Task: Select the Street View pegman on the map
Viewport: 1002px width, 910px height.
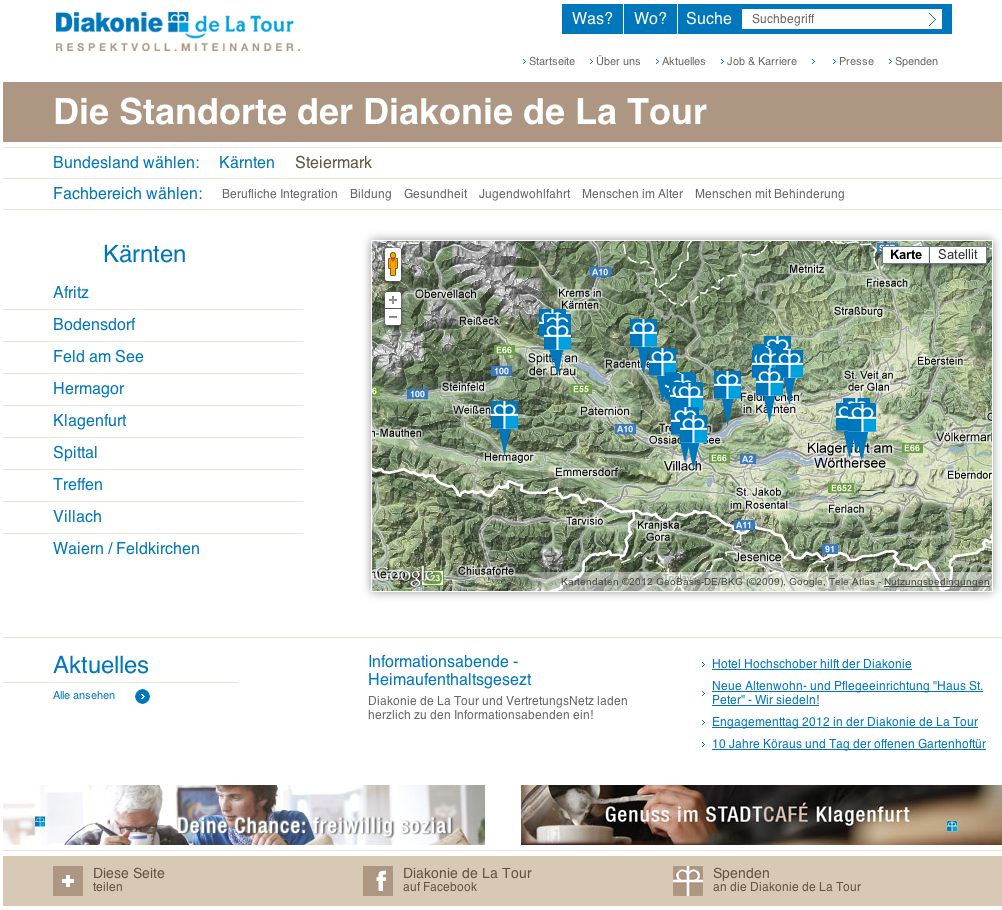Action: point(393,265)
